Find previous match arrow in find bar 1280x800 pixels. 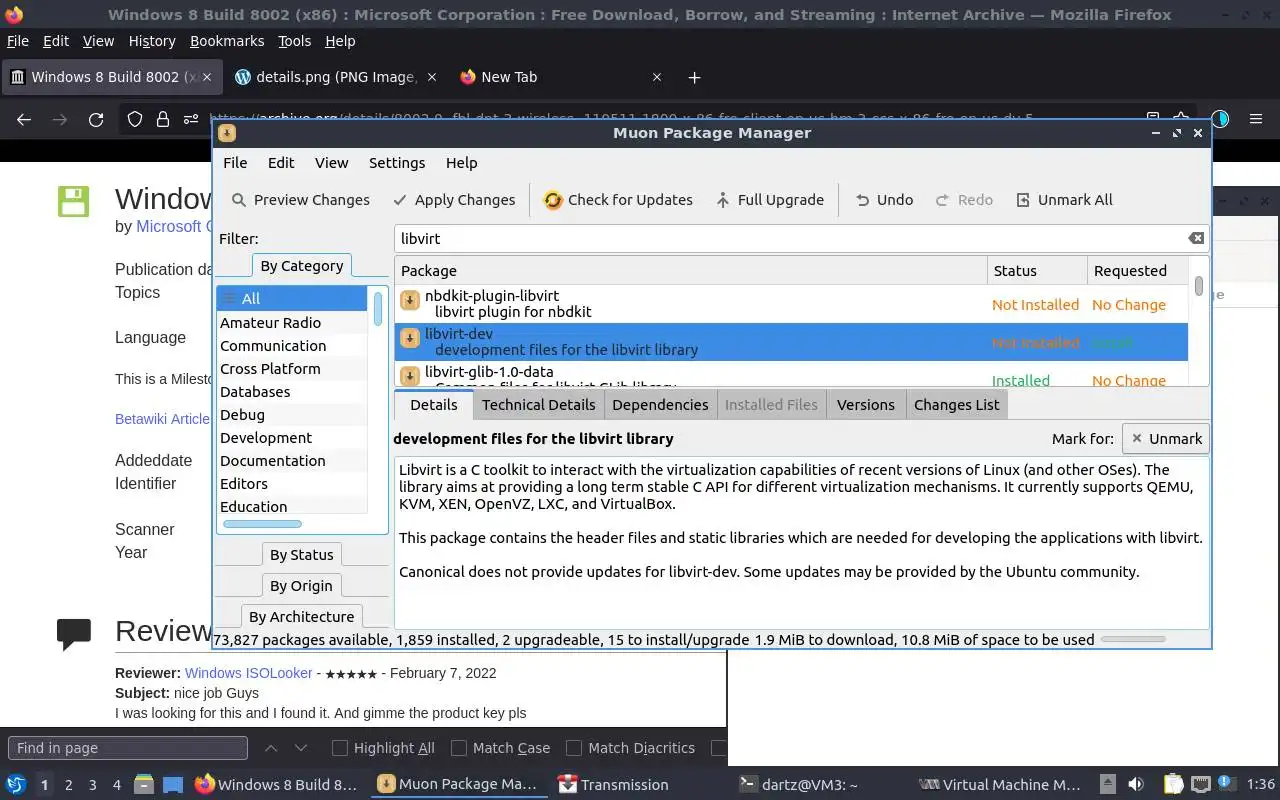271,748
